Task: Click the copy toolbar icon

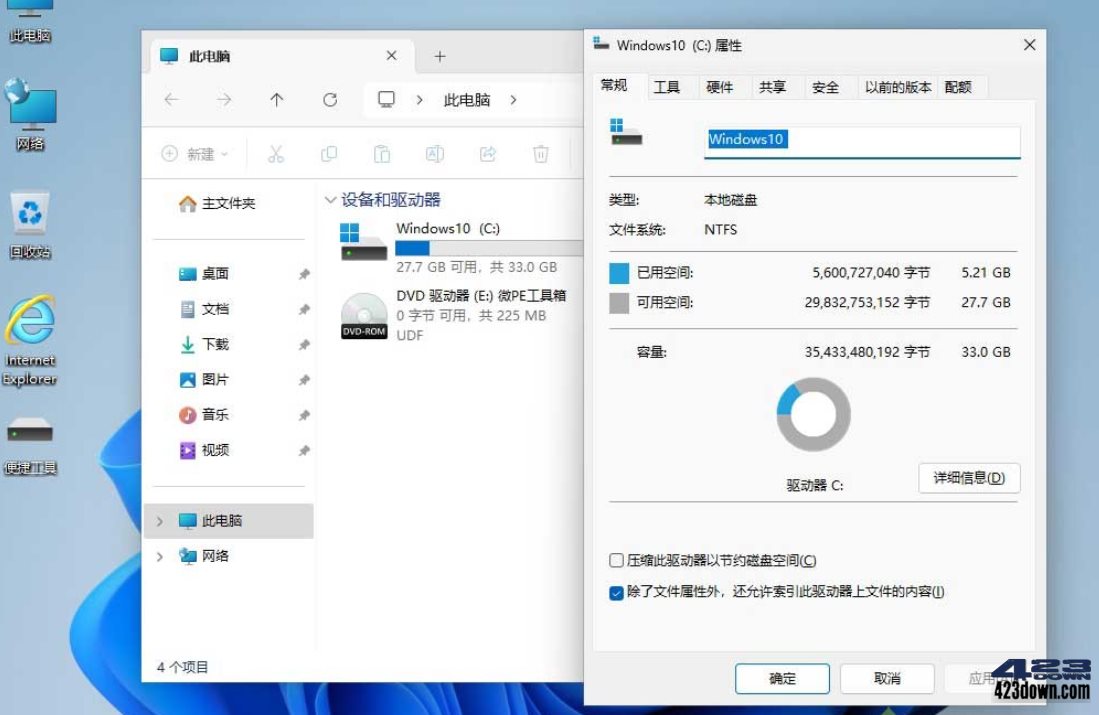Action: pos(329,154)
